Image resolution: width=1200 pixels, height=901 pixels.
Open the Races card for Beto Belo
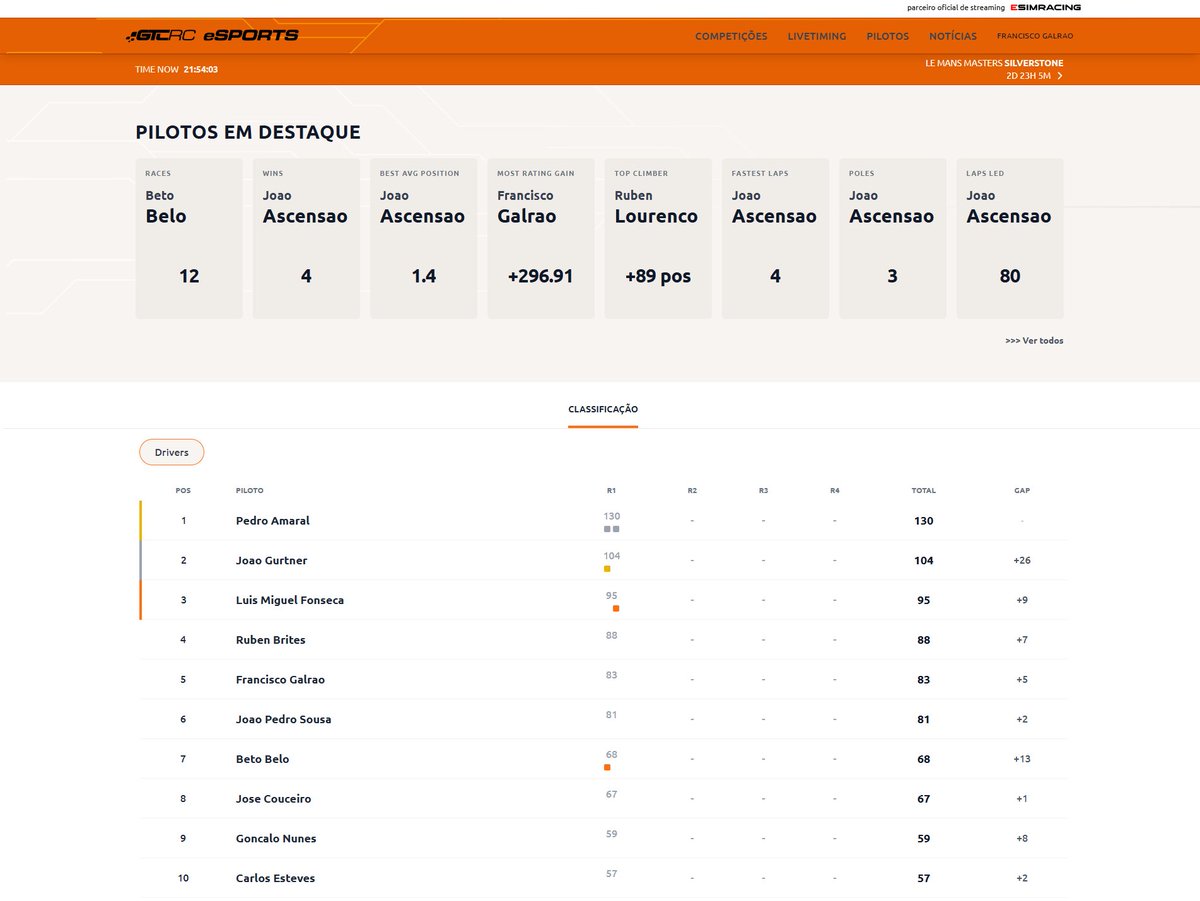point(189,238)
